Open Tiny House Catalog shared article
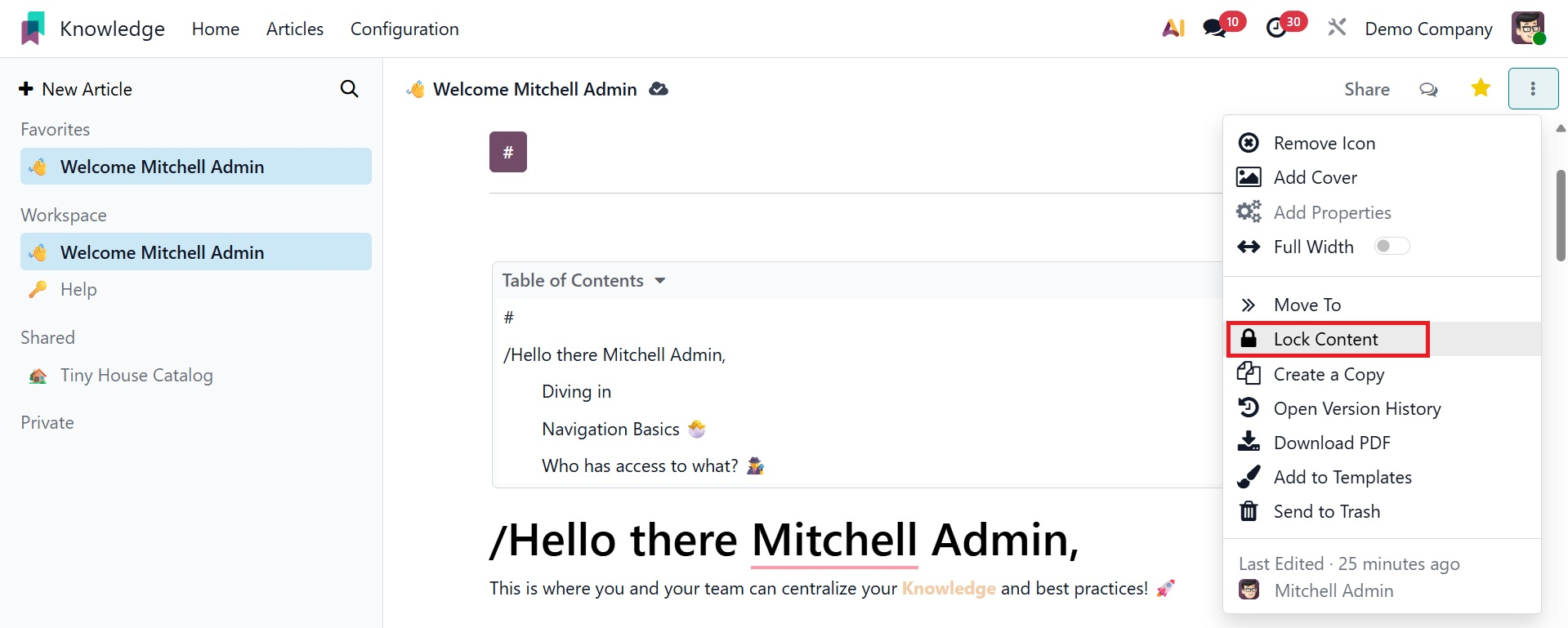 (x=136, y=376)
